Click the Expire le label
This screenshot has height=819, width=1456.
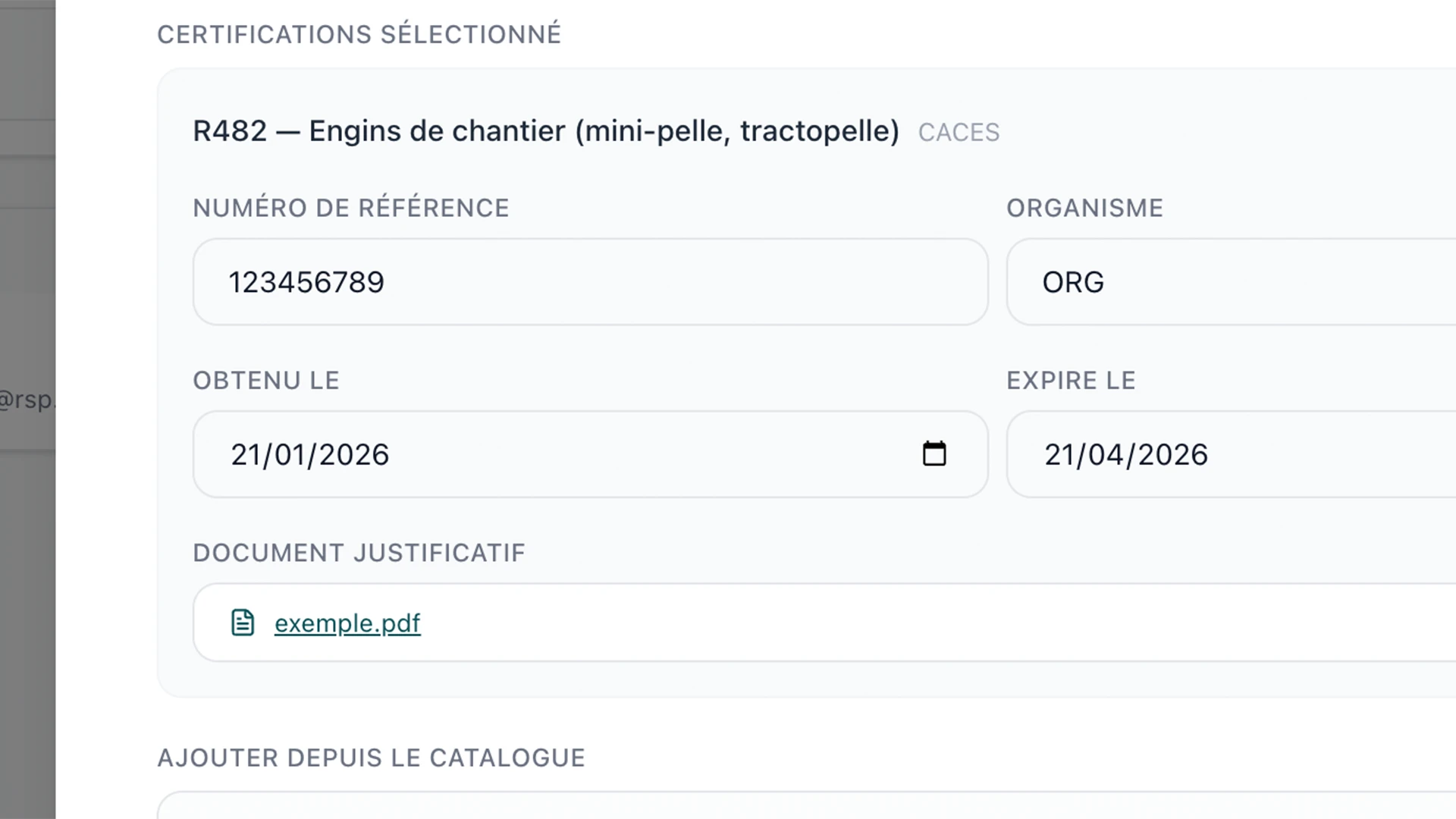point(1071,381)
